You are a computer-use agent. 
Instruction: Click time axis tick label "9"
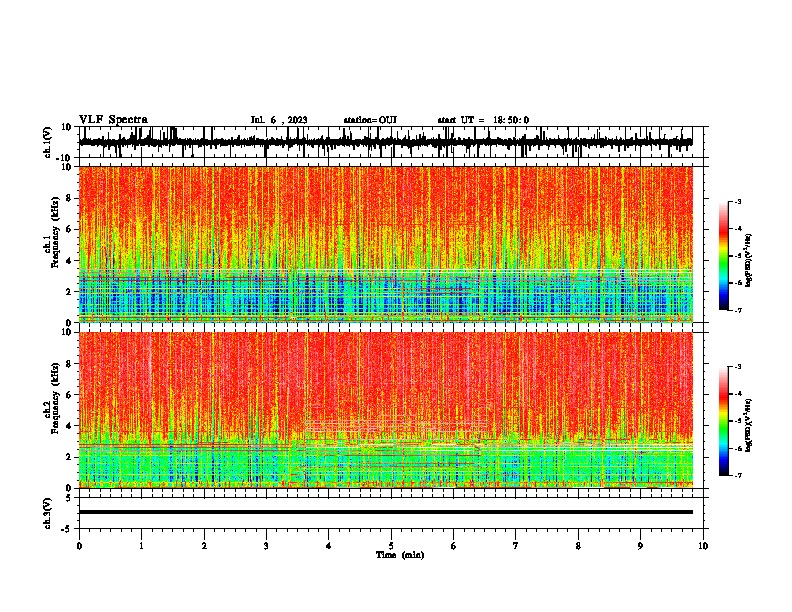click(640, 546)
